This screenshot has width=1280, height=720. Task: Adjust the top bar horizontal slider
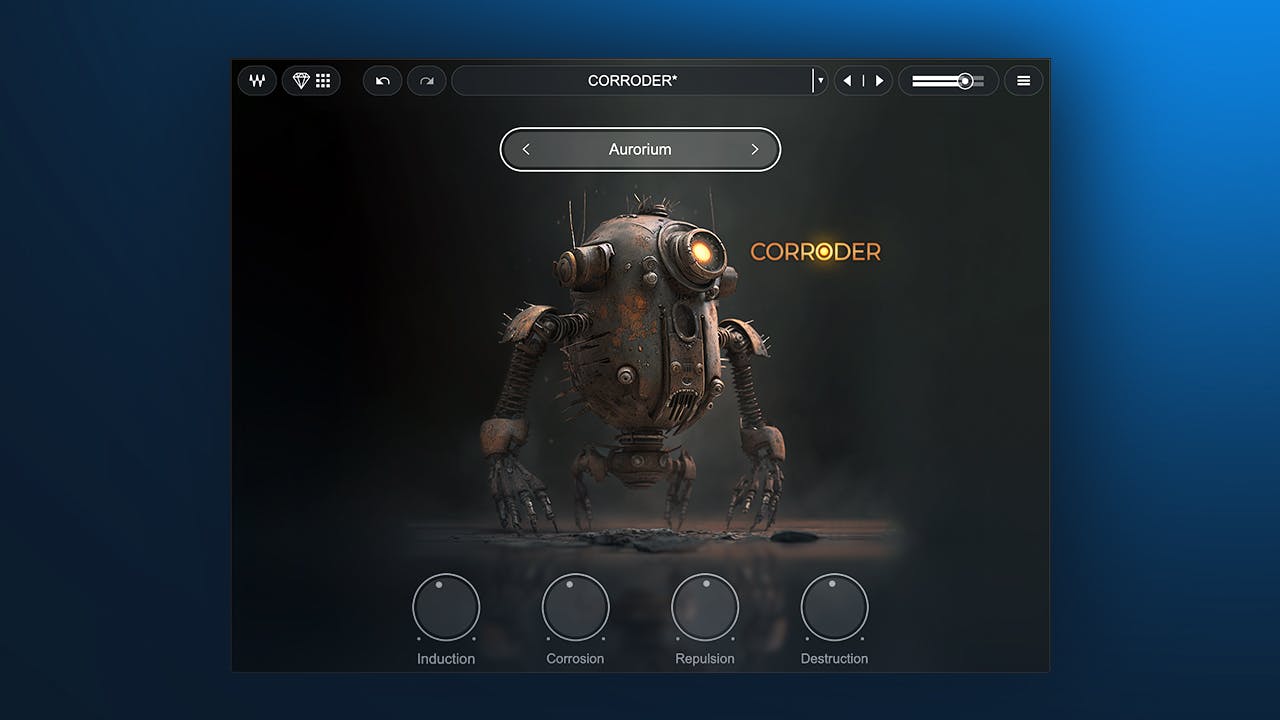(948, 81)
